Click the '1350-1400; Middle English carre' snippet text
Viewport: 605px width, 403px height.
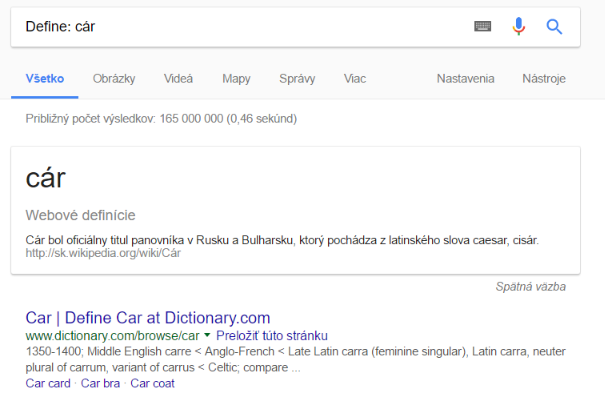tap(296, 359)
